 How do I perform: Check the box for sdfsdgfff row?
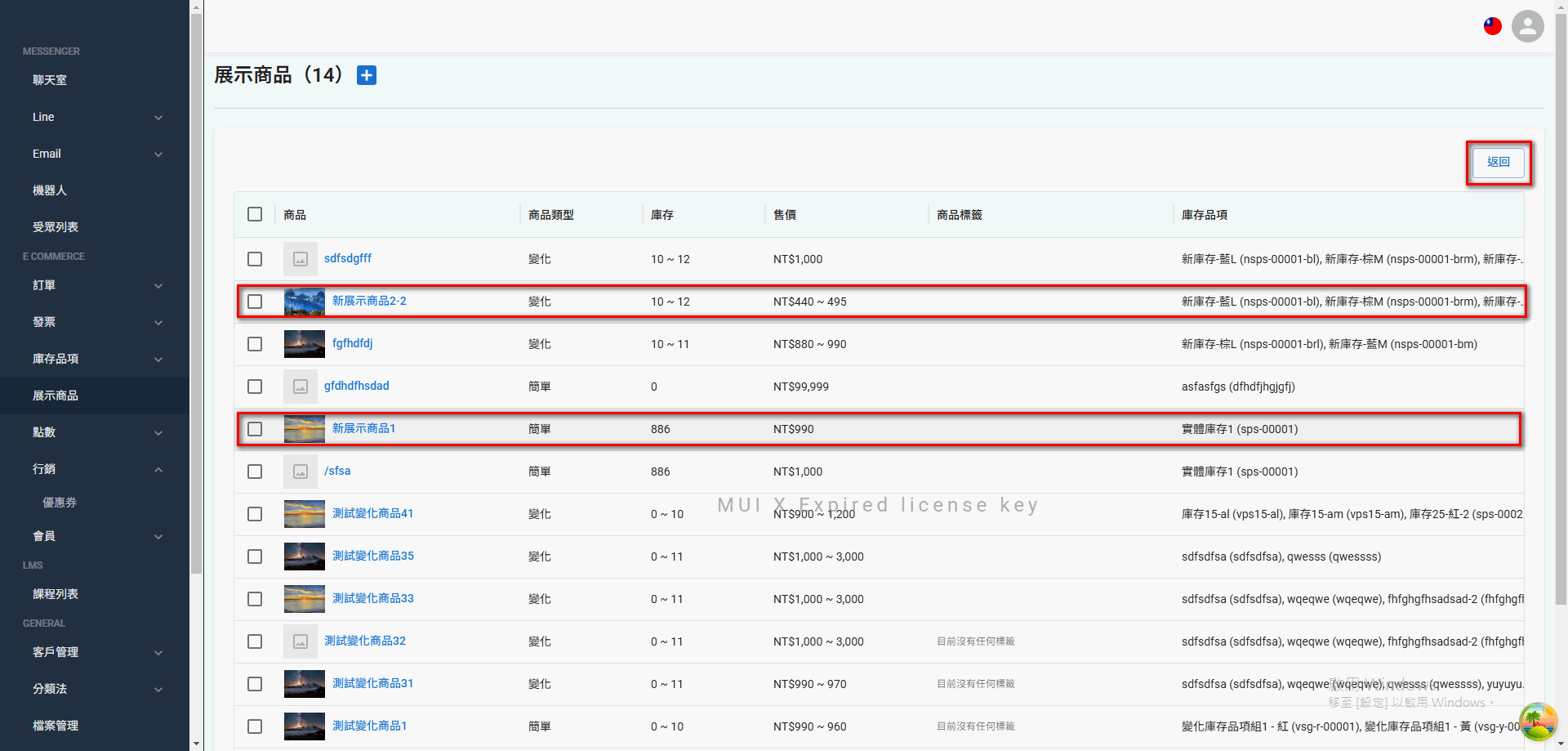coord(255,259)
